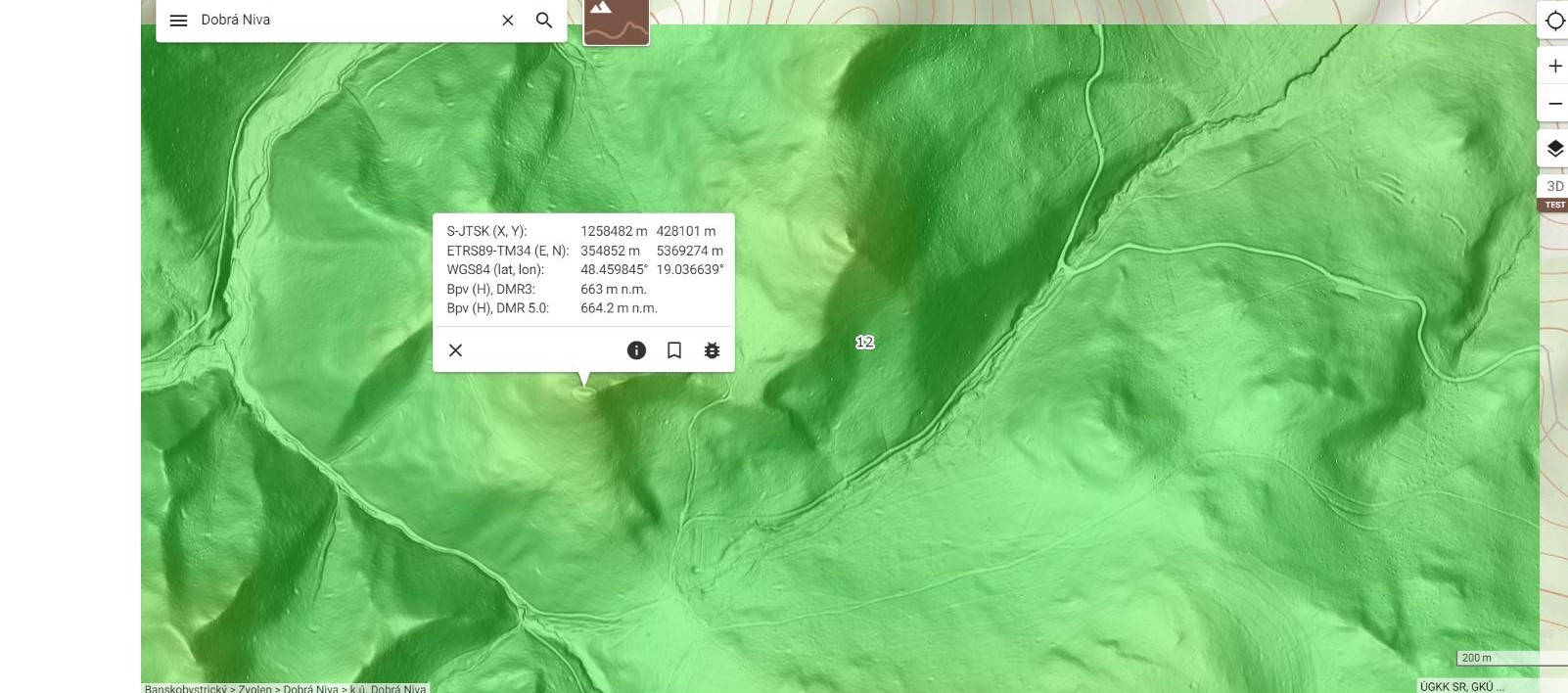Clear the Dobrá Niva search text
The image size is (1568, 693).
[x=507, y=21]
